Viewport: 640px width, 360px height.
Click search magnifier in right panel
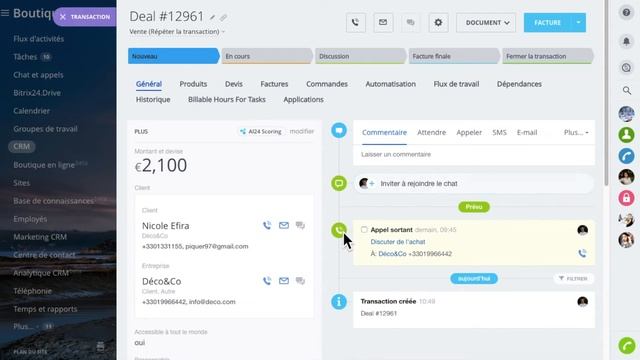click(x=627, y=90)
